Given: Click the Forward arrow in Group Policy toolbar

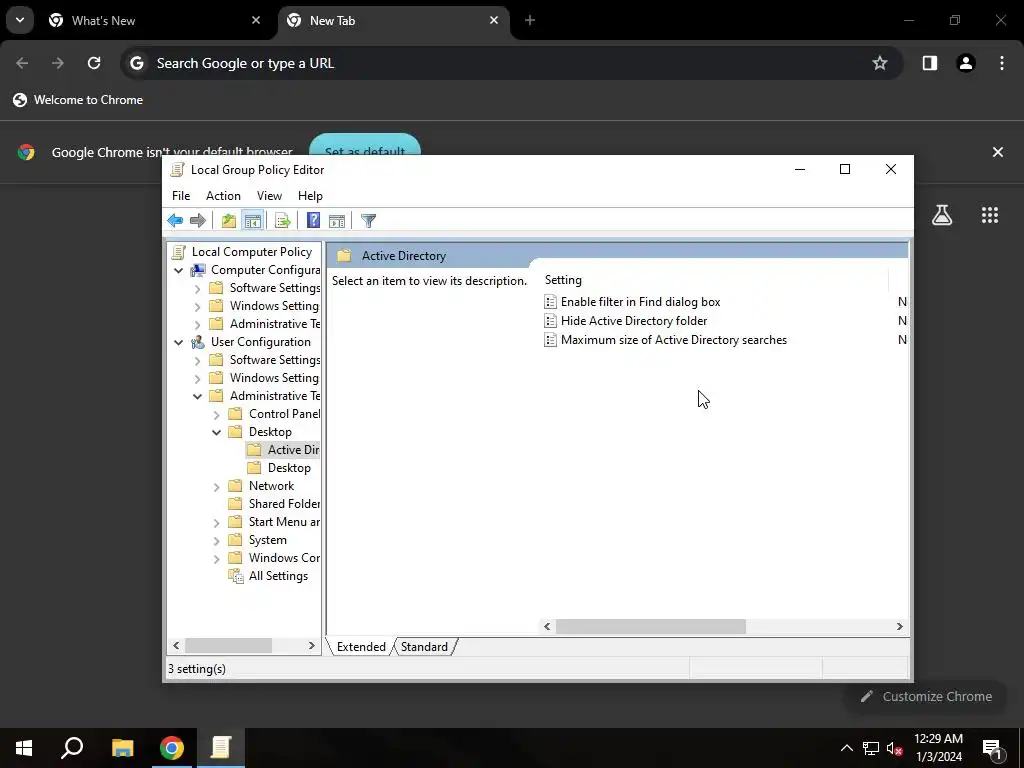Looking at the screenshot, I should coord(197,221).
